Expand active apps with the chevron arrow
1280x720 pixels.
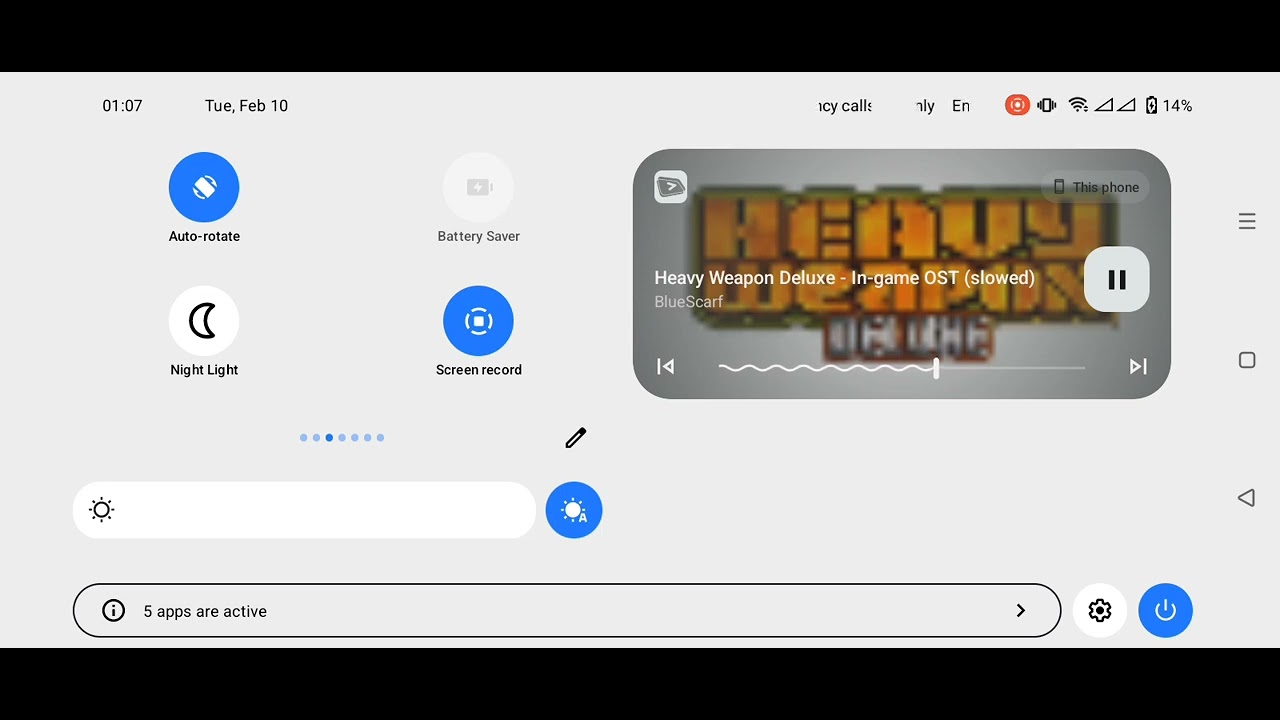[1021, 611]
